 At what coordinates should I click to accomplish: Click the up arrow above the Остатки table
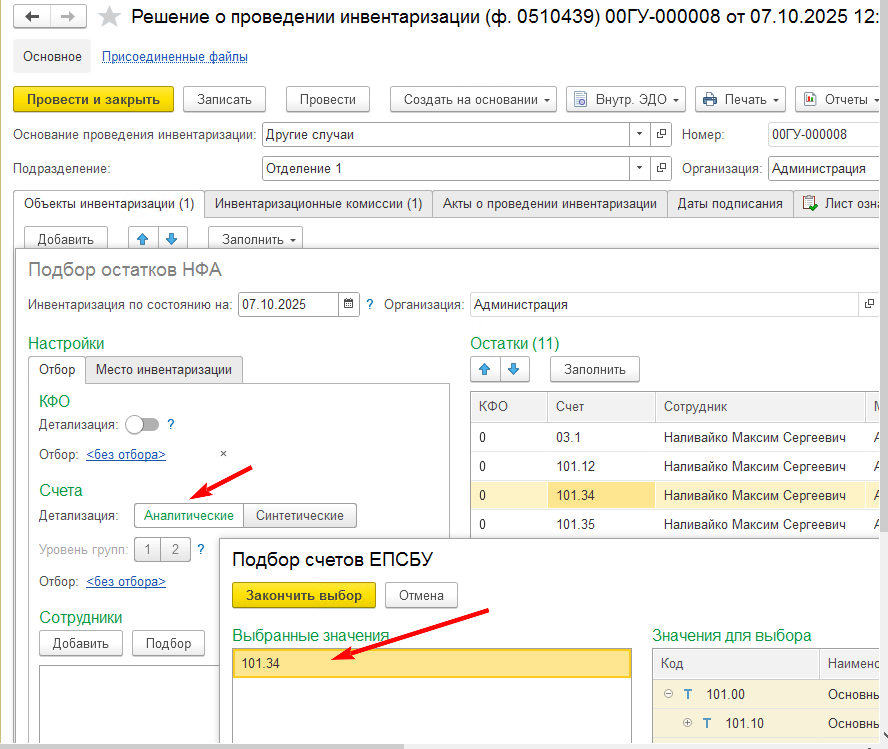coord(484,369)
